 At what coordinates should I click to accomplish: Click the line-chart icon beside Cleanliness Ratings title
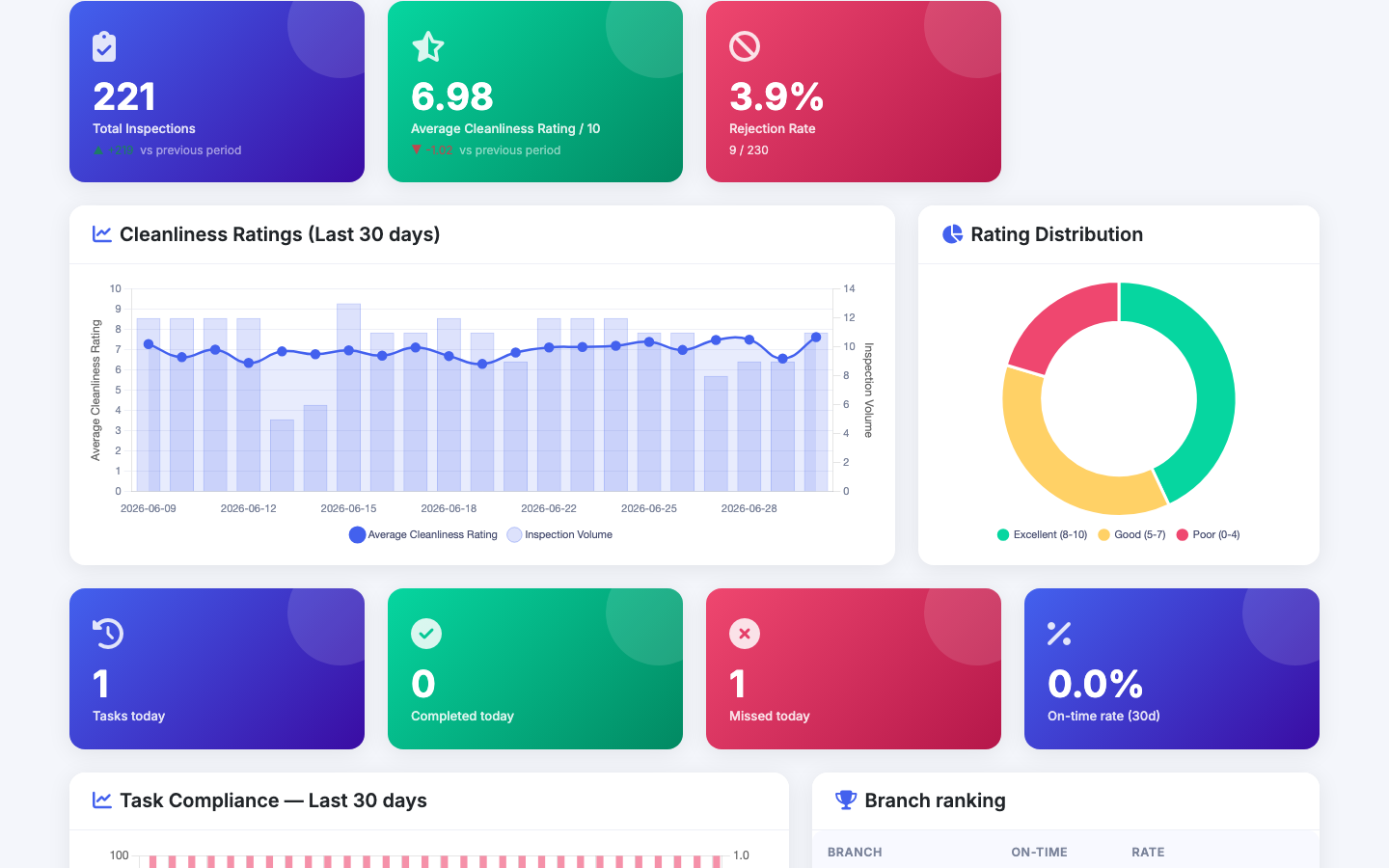101,233
